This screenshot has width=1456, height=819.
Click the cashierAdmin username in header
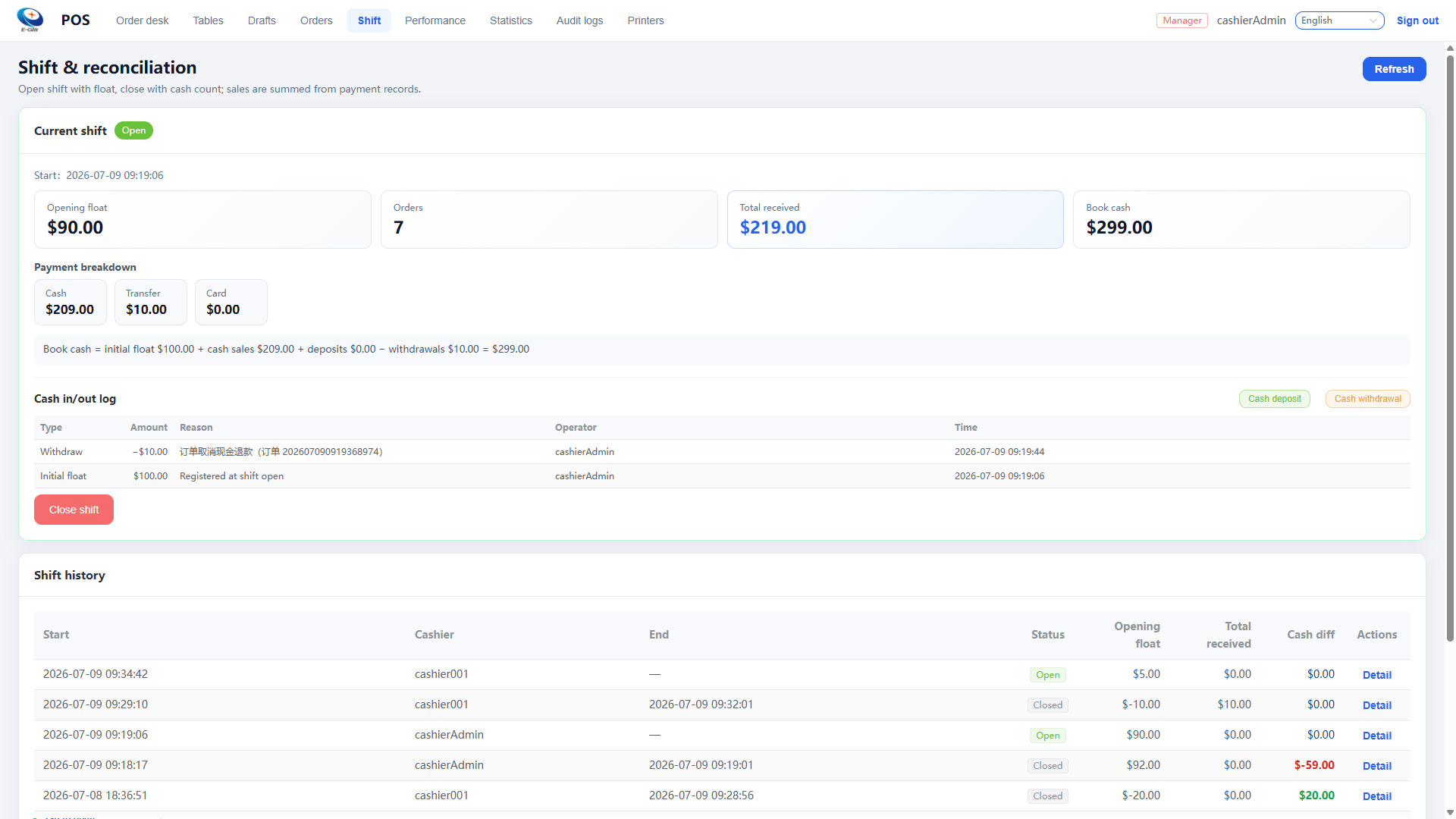pyautogui.click(x=1251, y=20)
